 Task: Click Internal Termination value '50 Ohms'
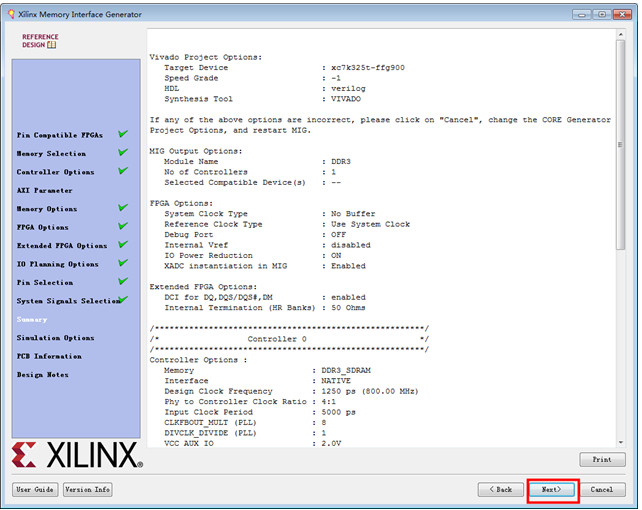[x=348, y=308]
